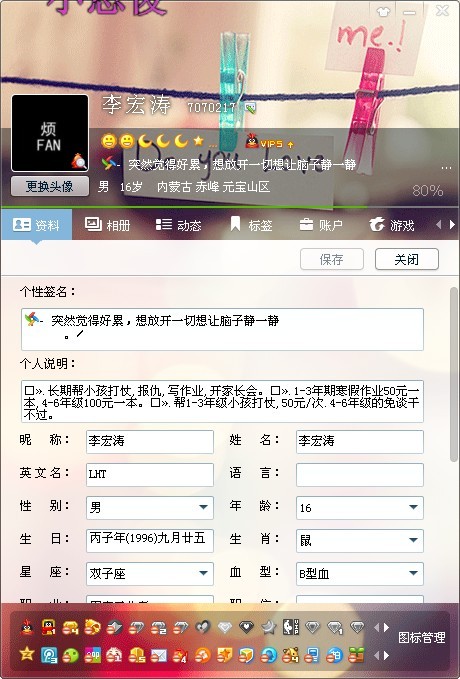Click the black heart diamond icon
460x679 pixels.
[246, 627]
